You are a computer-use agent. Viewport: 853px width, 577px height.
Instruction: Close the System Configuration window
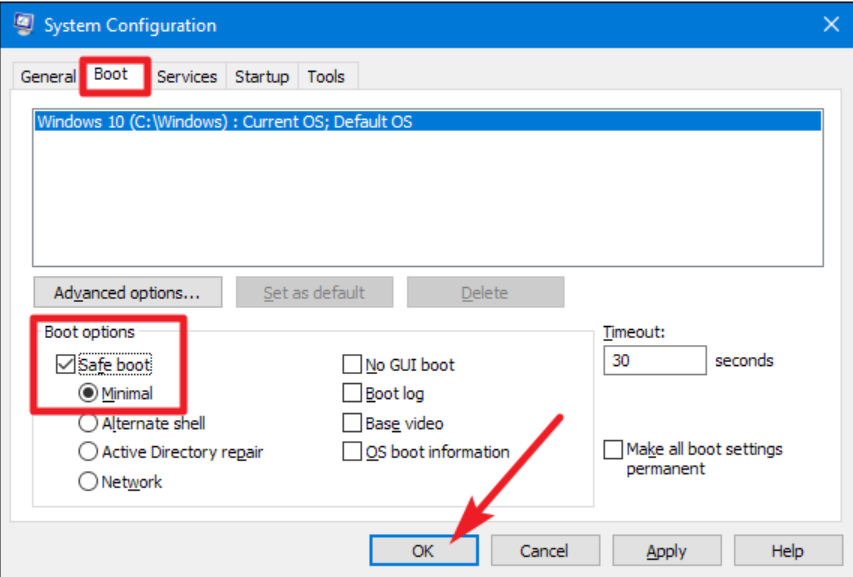pos(831,24)
